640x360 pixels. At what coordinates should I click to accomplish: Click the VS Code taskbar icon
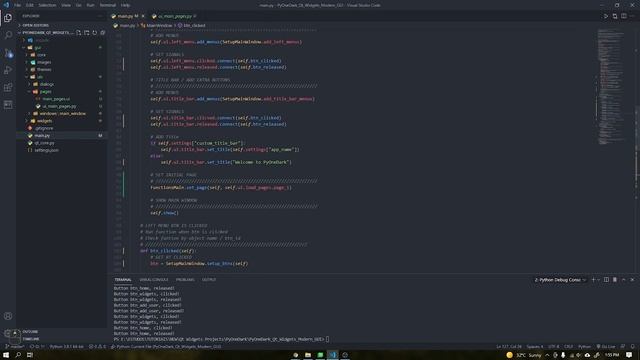333,355
